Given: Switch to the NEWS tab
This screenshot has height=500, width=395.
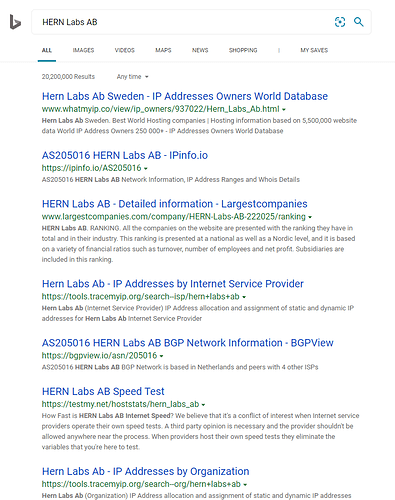Looking at the screenshot, I should click(200, 50).
